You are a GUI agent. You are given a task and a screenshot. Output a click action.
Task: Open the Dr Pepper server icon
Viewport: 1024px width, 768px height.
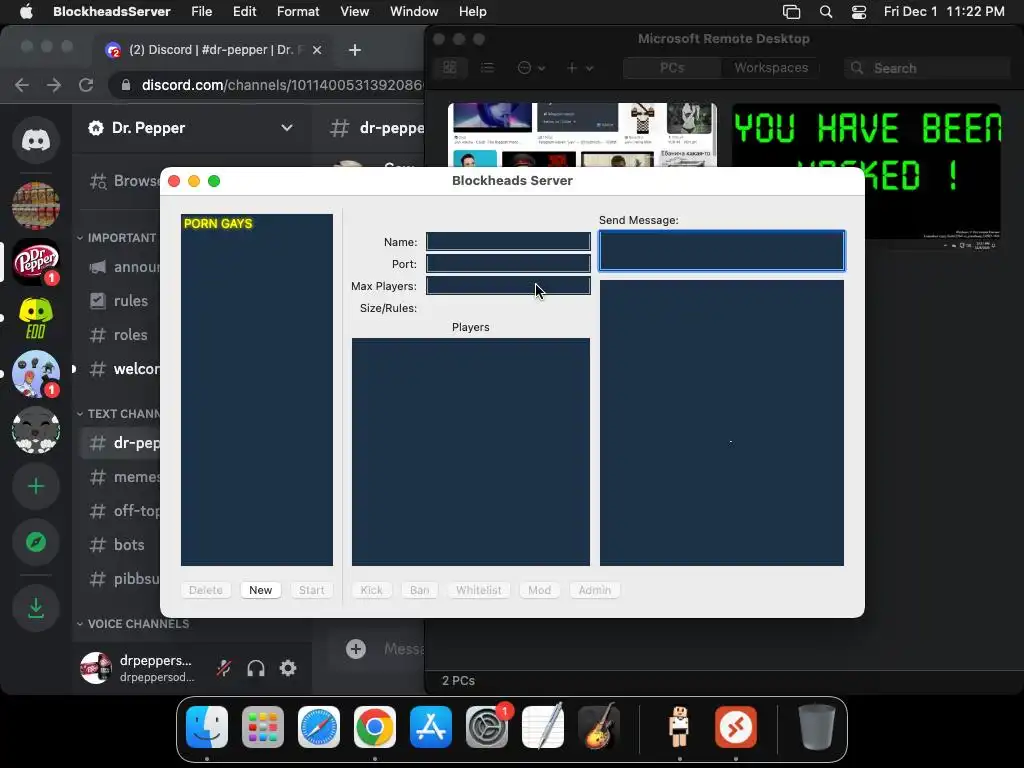click(x=36, y=262)
